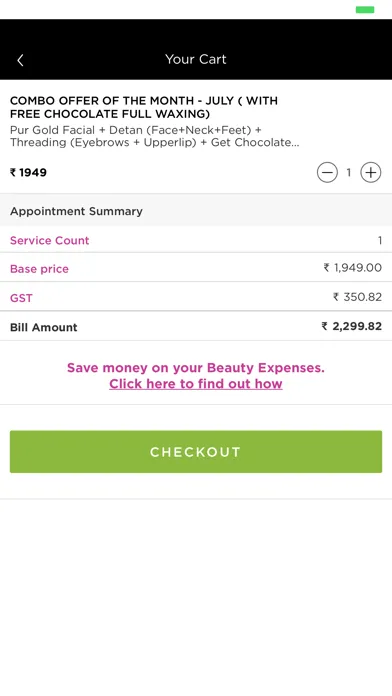Tap the ₹ 1949 item price
392x696 pixels.
pos(28,172)
